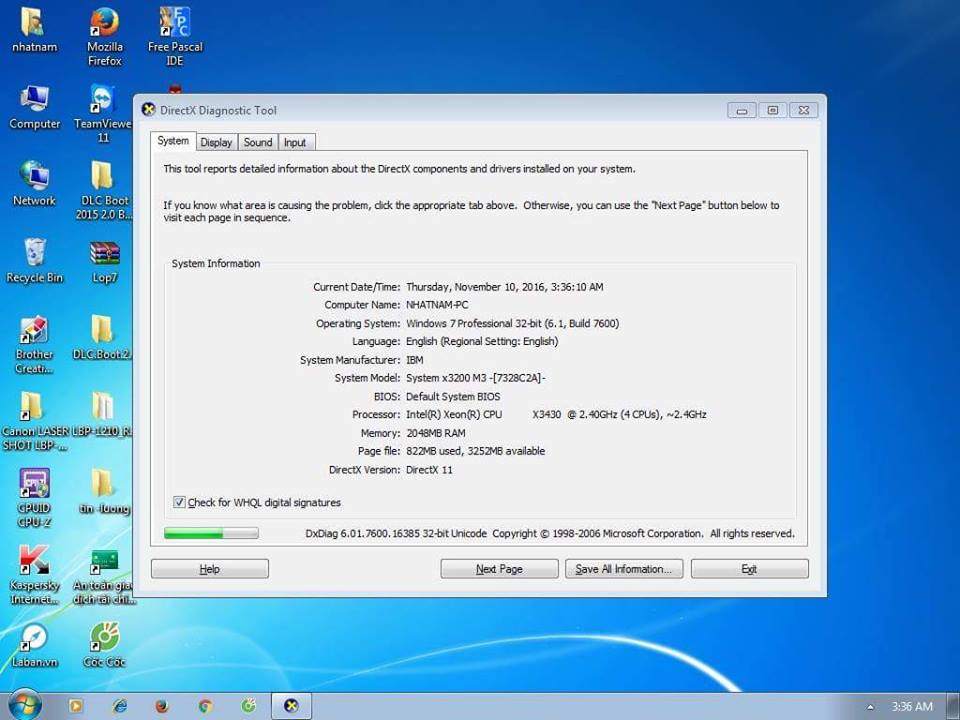960x720 pixels.
Task: Launch the Laban.vn desktop shortcut
Action: tap(34, 646)
